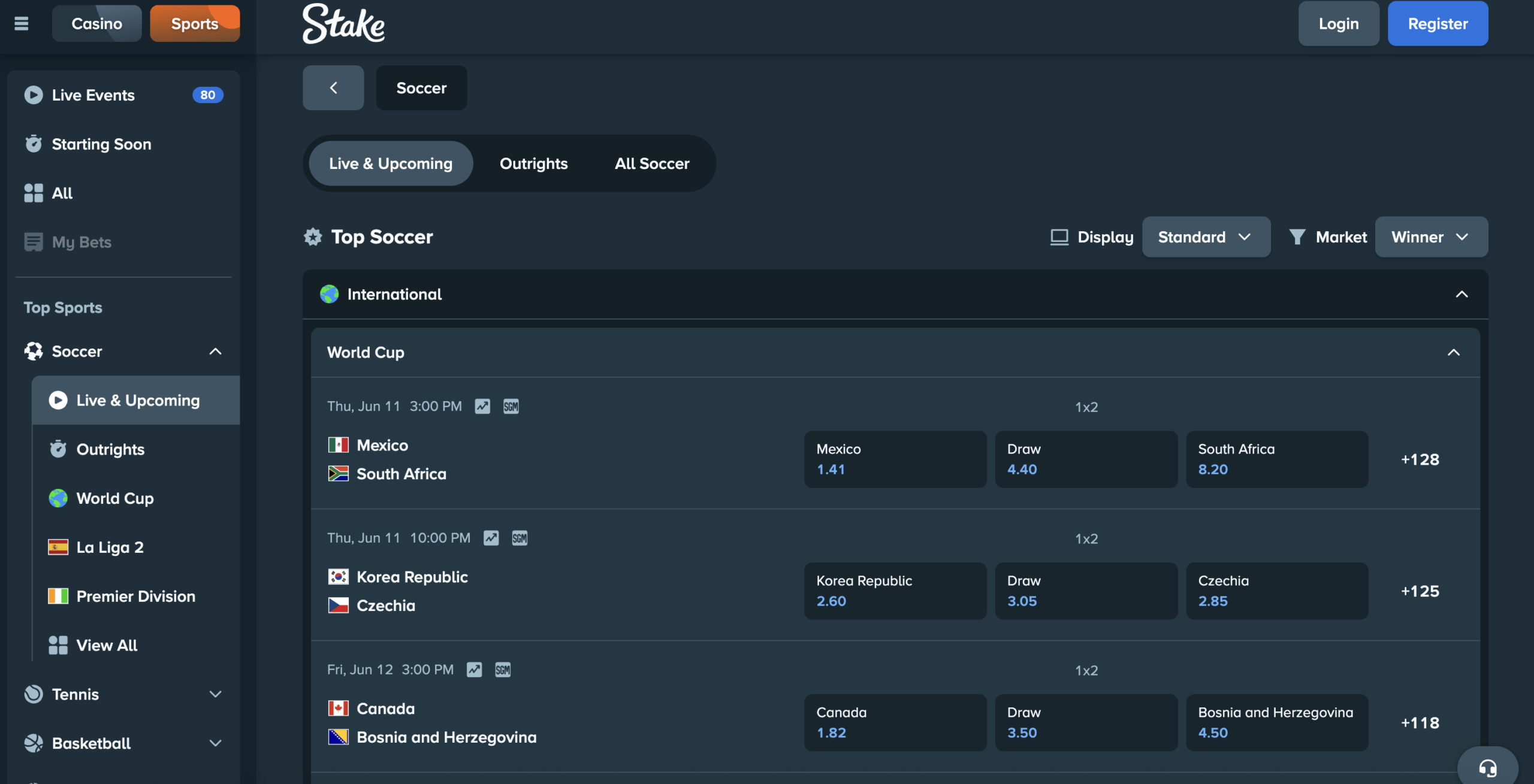Click the Soccer breadcrumb button
The width and height of the screenshot is (1534, 784).
coord(421,87)
